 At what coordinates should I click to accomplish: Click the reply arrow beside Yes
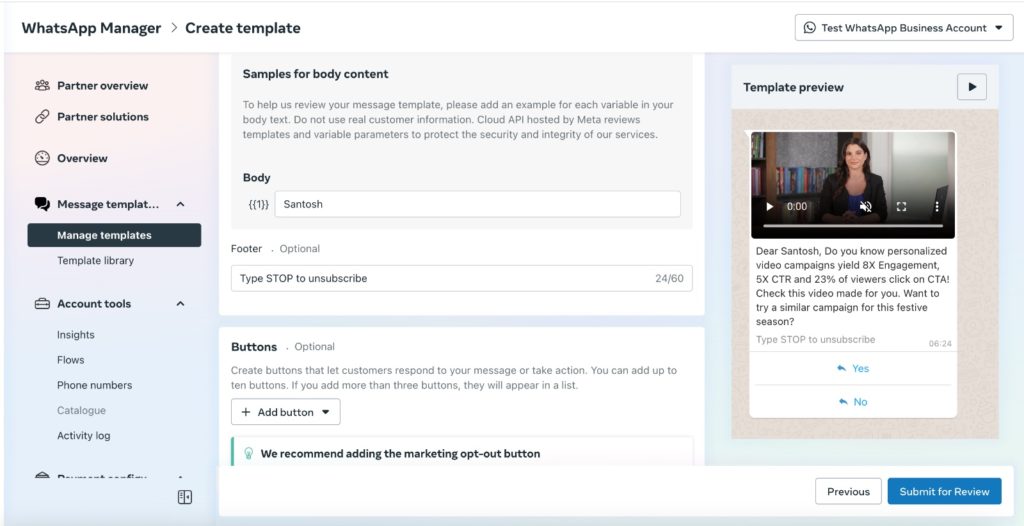coord(841,369)
